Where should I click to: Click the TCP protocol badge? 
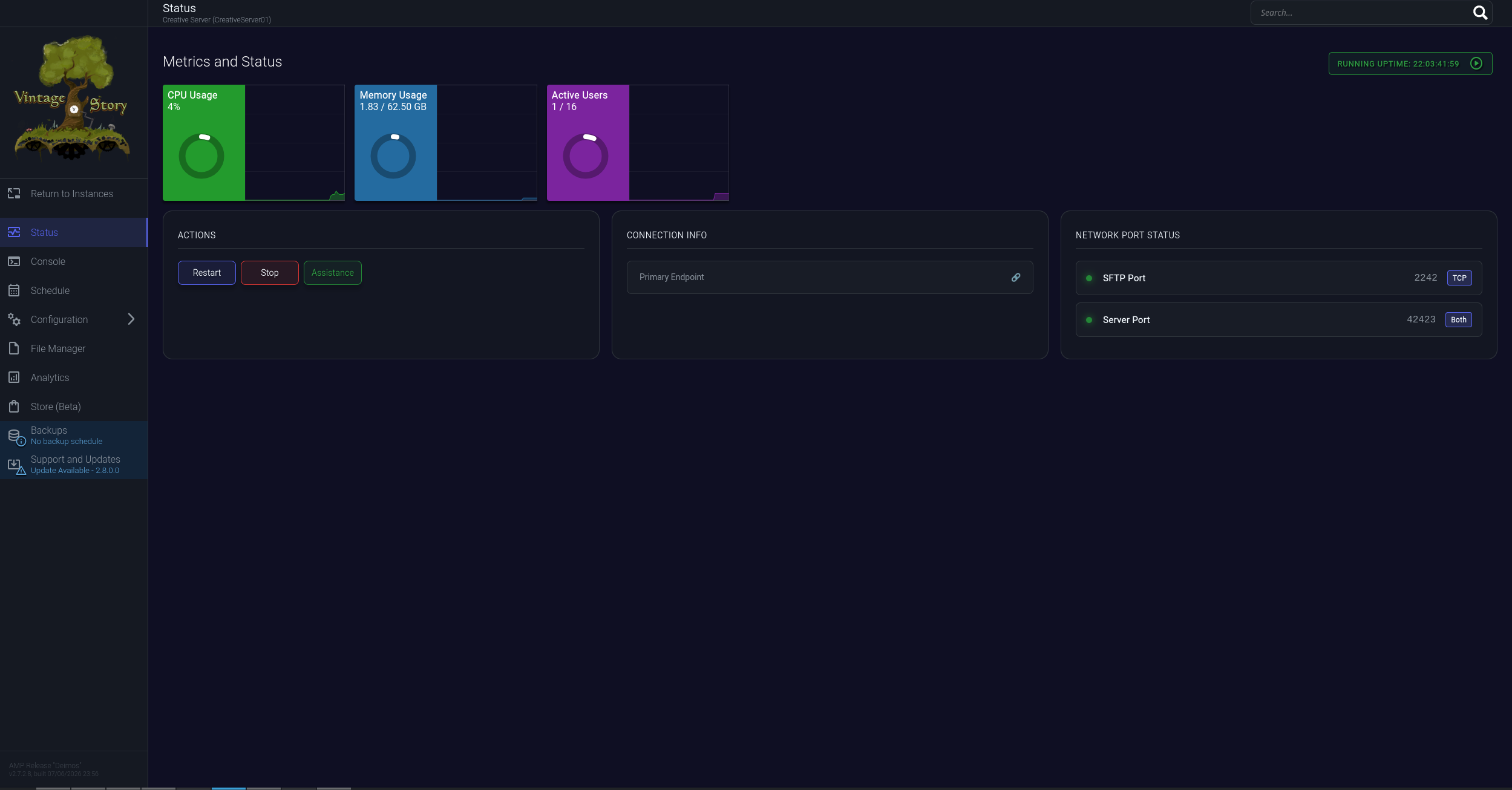(x=1459, y=278)
